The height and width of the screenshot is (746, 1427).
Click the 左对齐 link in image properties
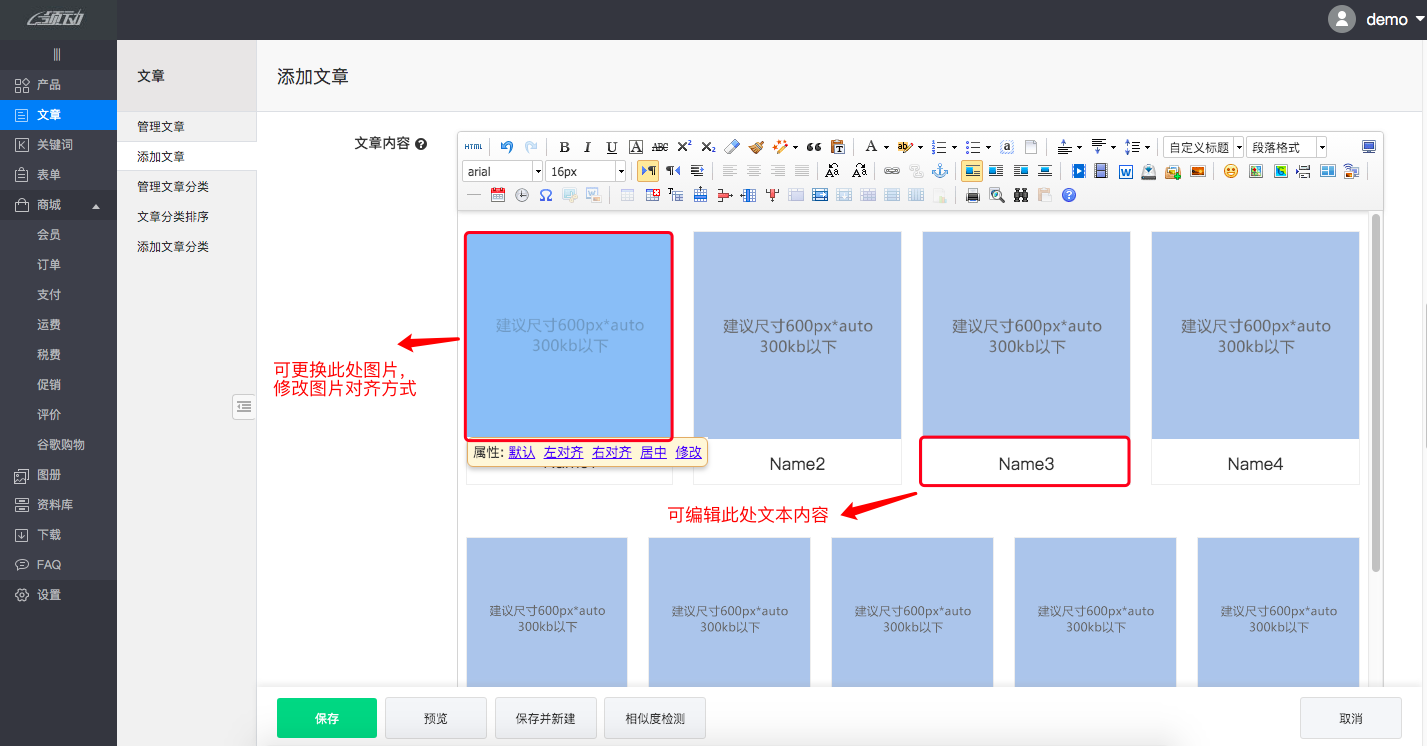coord(563,453)
